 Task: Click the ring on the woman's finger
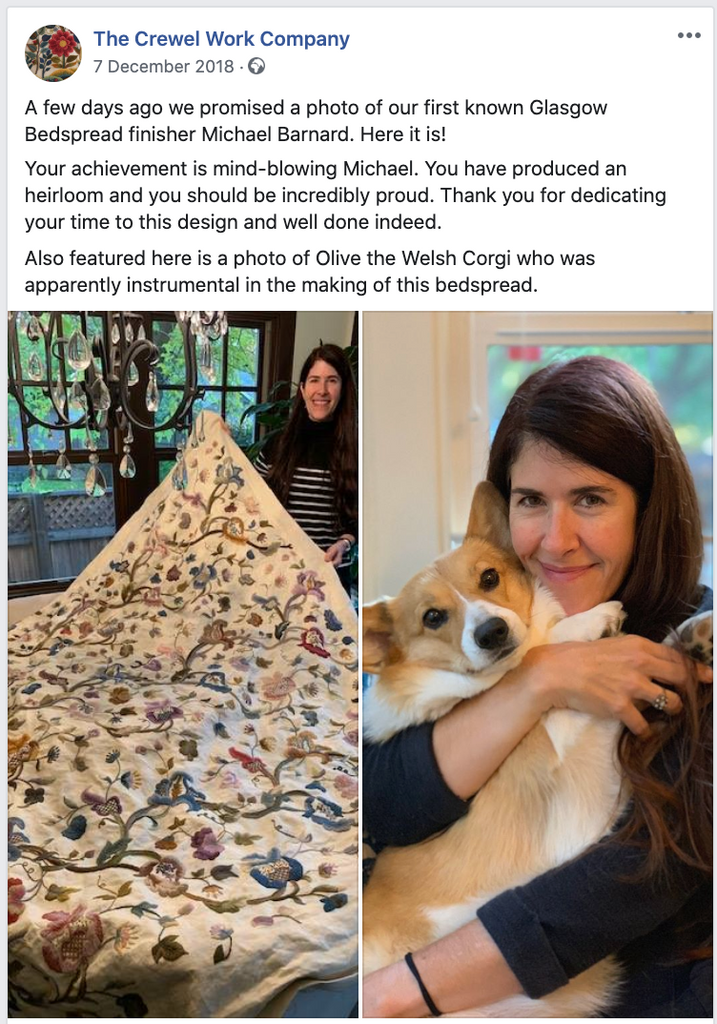pos(660,701)
